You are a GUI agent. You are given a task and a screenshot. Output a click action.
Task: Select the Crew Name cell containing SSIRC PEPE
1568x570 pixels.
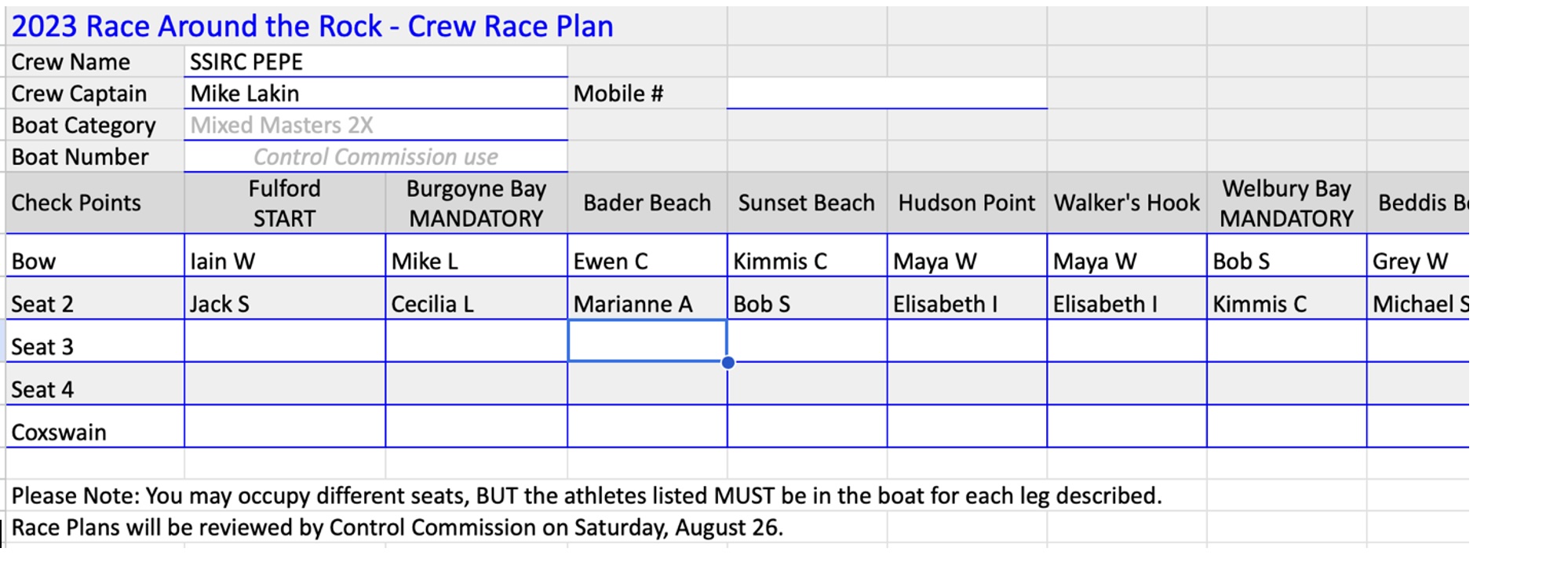376,61
